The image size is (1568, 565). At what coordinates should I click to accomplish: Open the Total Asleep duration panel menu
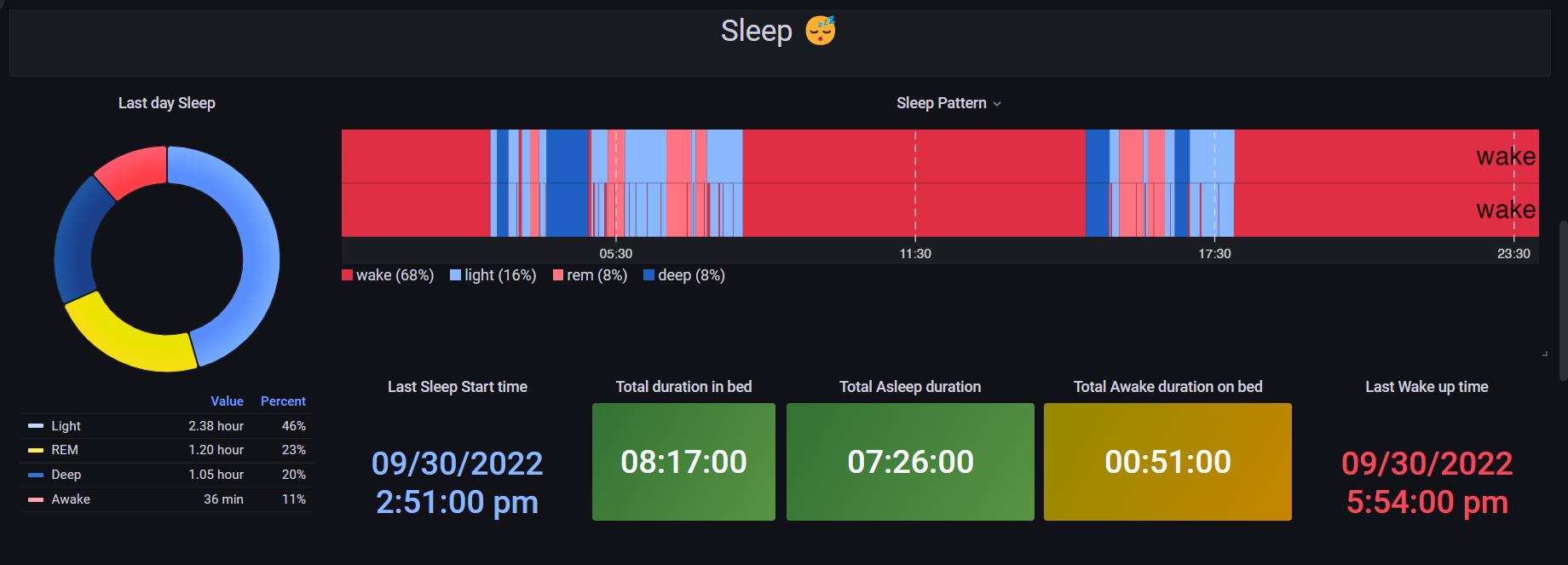coord(909,387)
